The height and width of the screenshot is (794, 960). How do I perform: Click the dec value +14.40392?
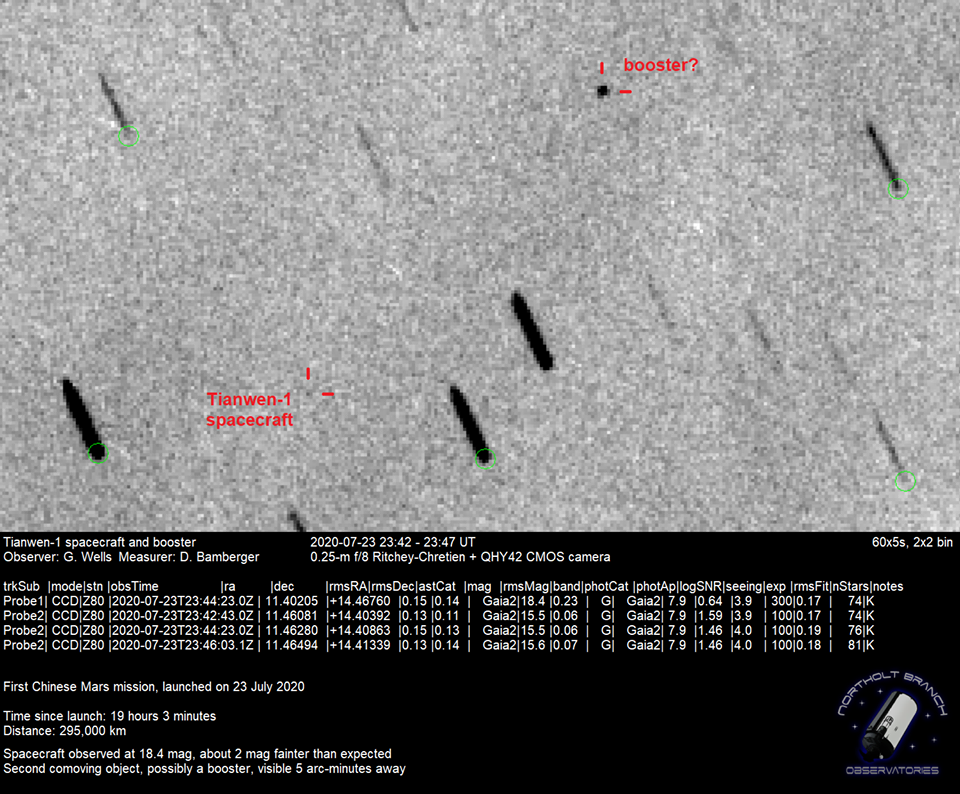(360, 616)
